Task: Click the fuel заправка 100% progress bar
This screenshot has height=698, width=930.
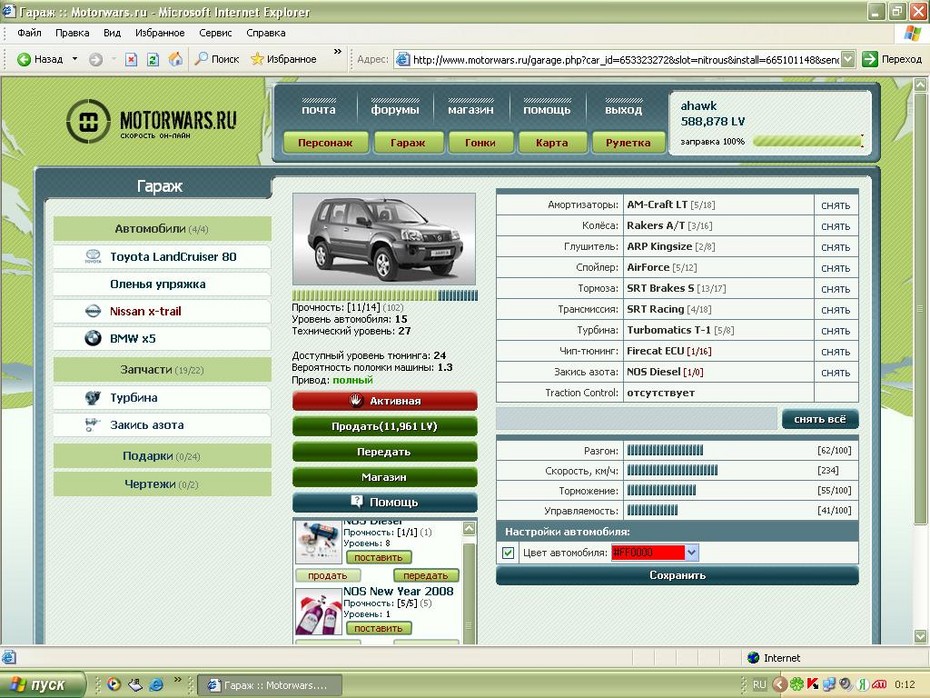Action: 808,142
